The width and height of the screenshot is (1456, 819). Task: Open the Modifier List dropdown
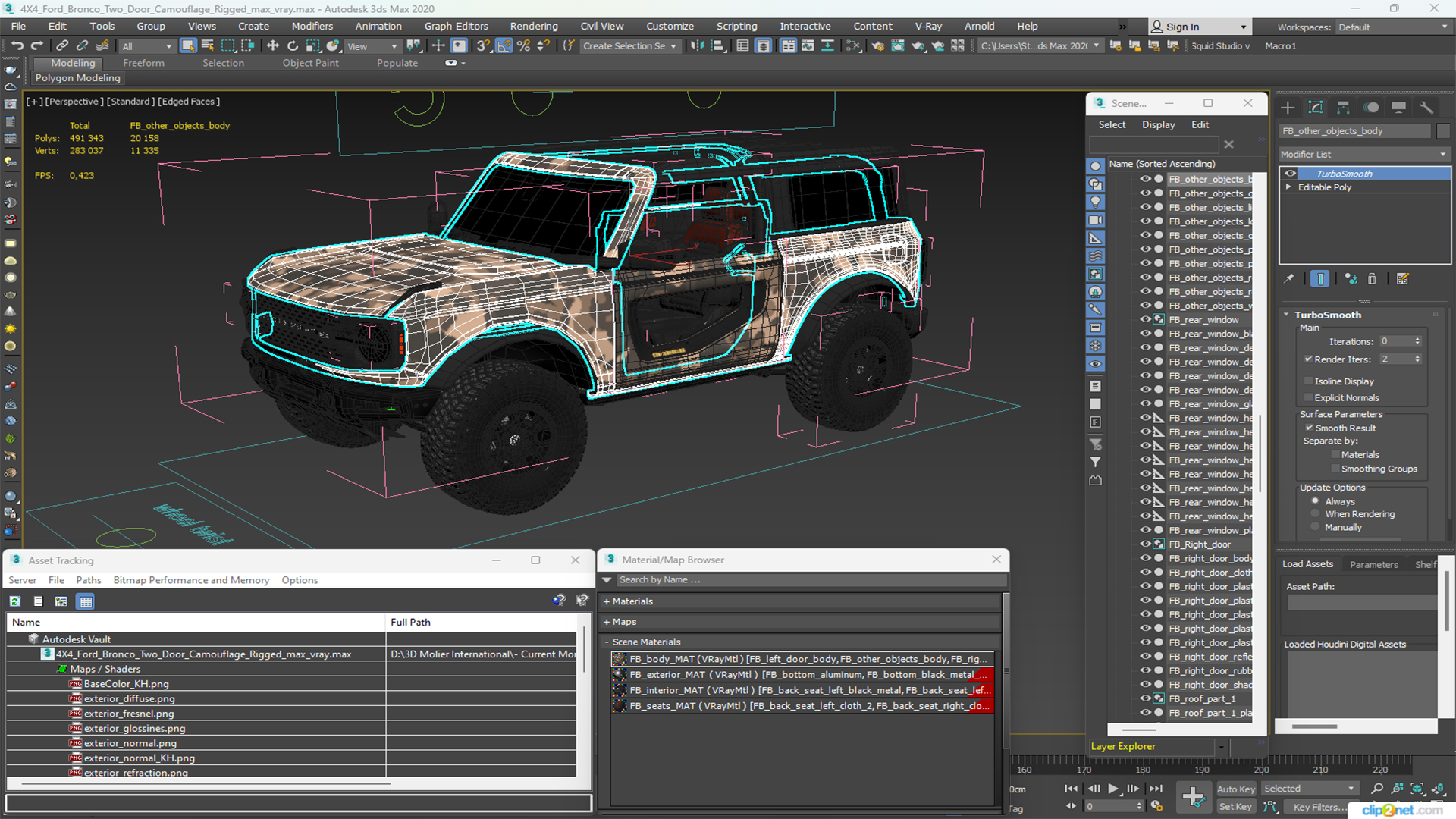coord(1363,154)
